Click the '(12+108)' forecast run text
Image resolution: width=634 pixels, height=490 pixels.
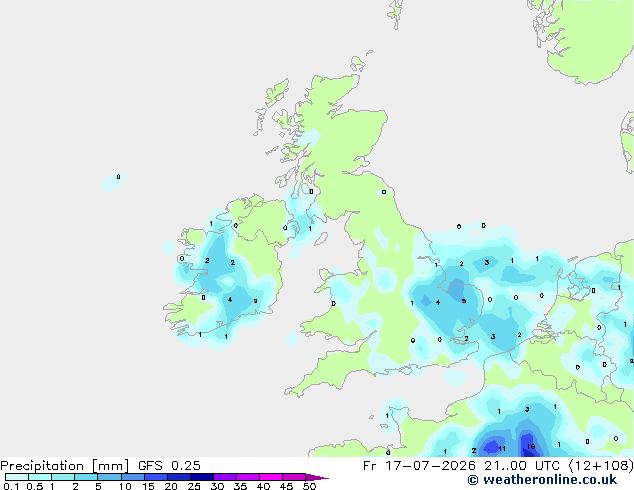pyautogui.click(x=601, y=466)
